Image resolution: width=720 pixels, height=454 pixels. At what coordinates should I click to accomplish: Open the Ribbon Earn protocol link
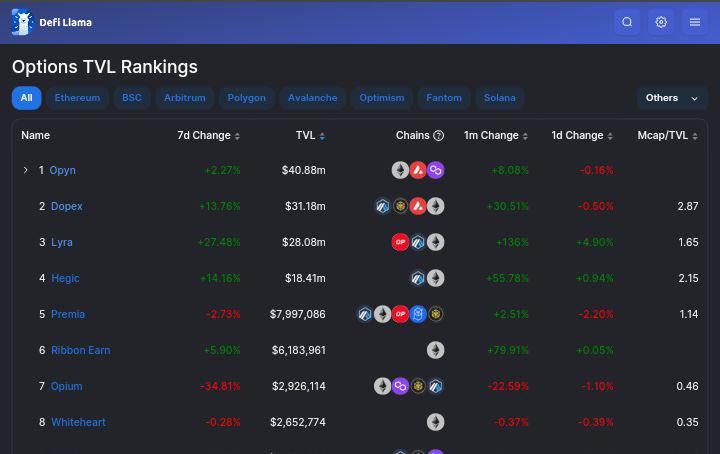[81, 350]
